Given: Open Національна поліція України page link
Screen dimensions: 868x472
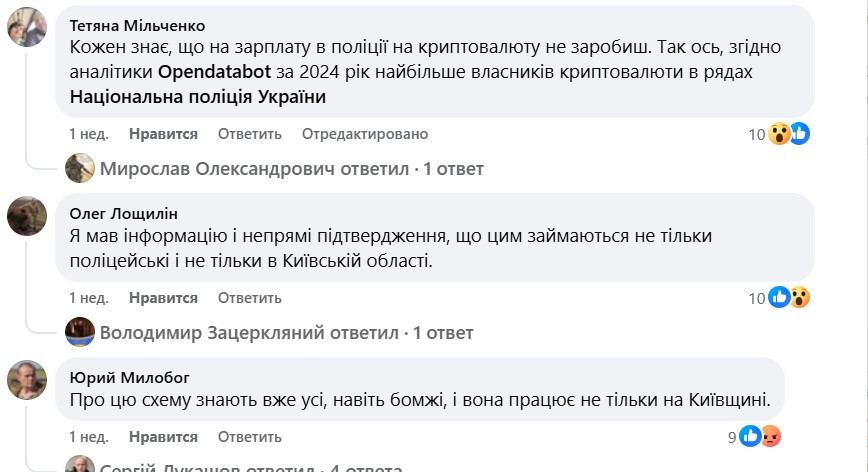Looking at the screenshot, I should click(x=198, y=97).
